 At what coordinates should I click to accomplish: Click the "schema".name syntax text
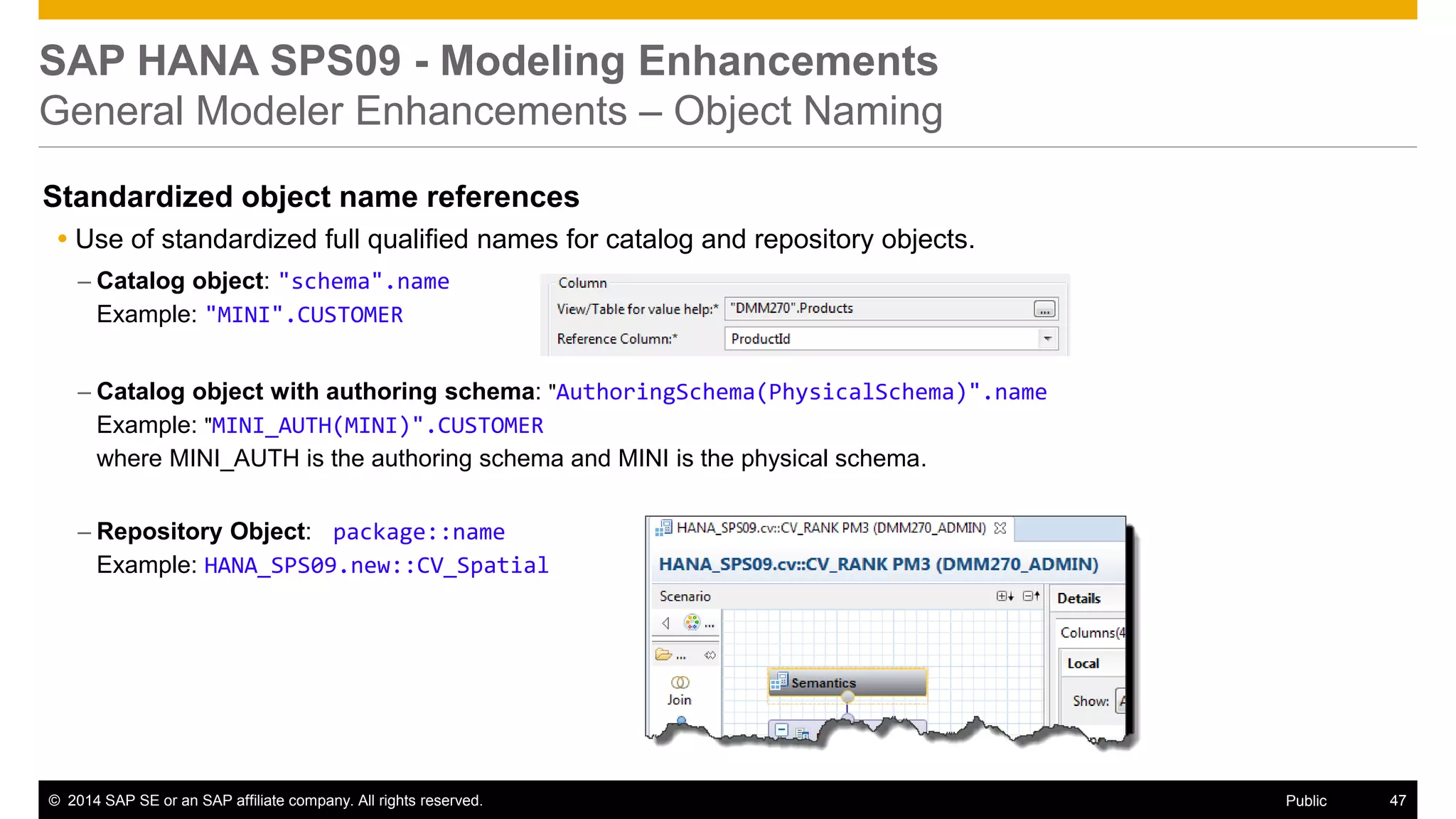point(363,282)
